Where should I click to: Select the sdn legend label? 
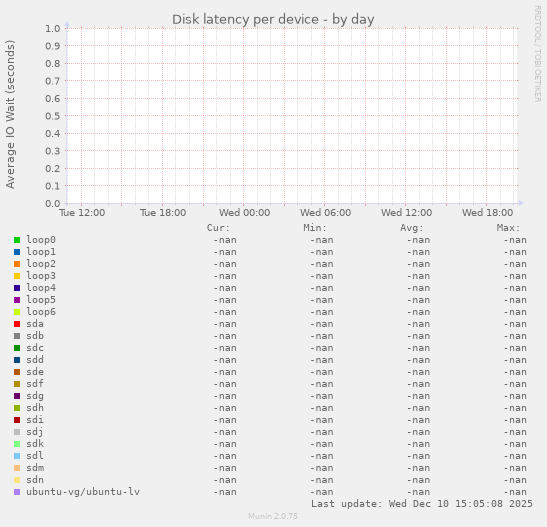click(x=35, y=480)
